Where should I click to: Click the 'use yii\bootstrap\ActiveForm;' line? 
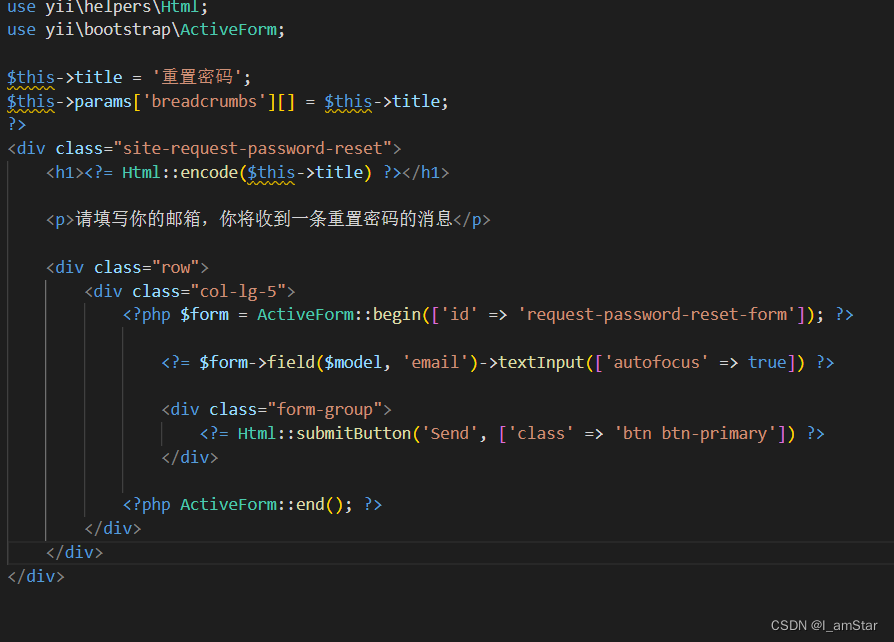[x=146, y=30]
